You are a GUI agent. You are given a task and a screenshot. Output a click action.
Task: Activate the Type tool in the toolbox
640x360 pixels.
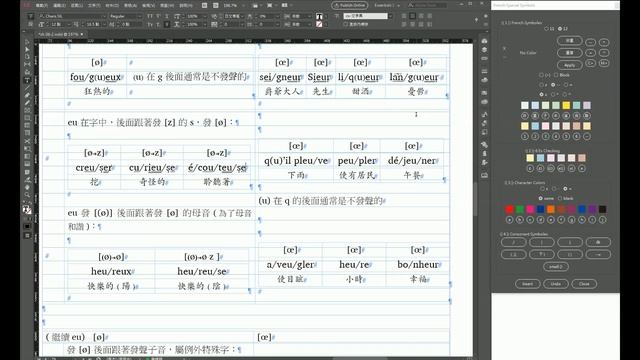click(x=27, y=80)
